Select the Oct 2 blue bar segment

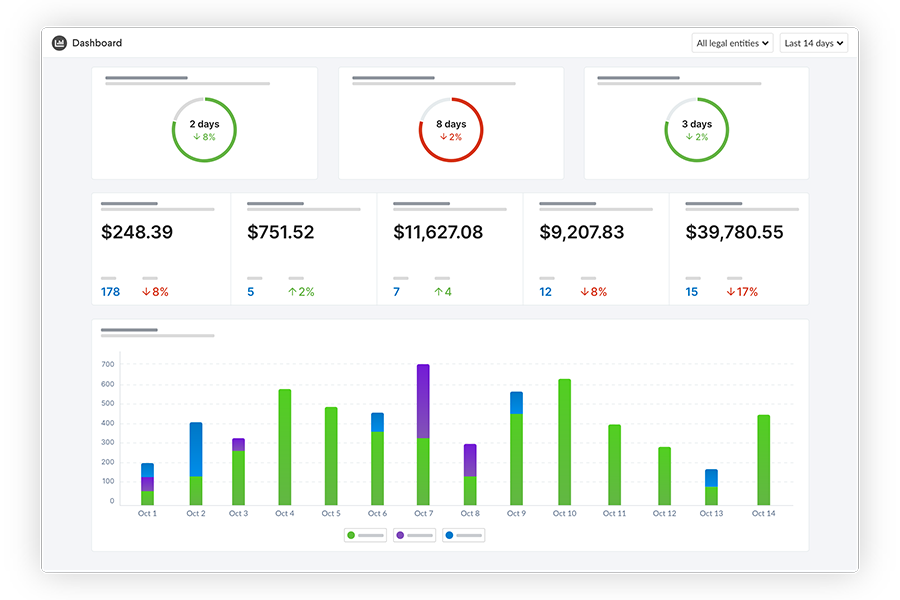point(196,449)
